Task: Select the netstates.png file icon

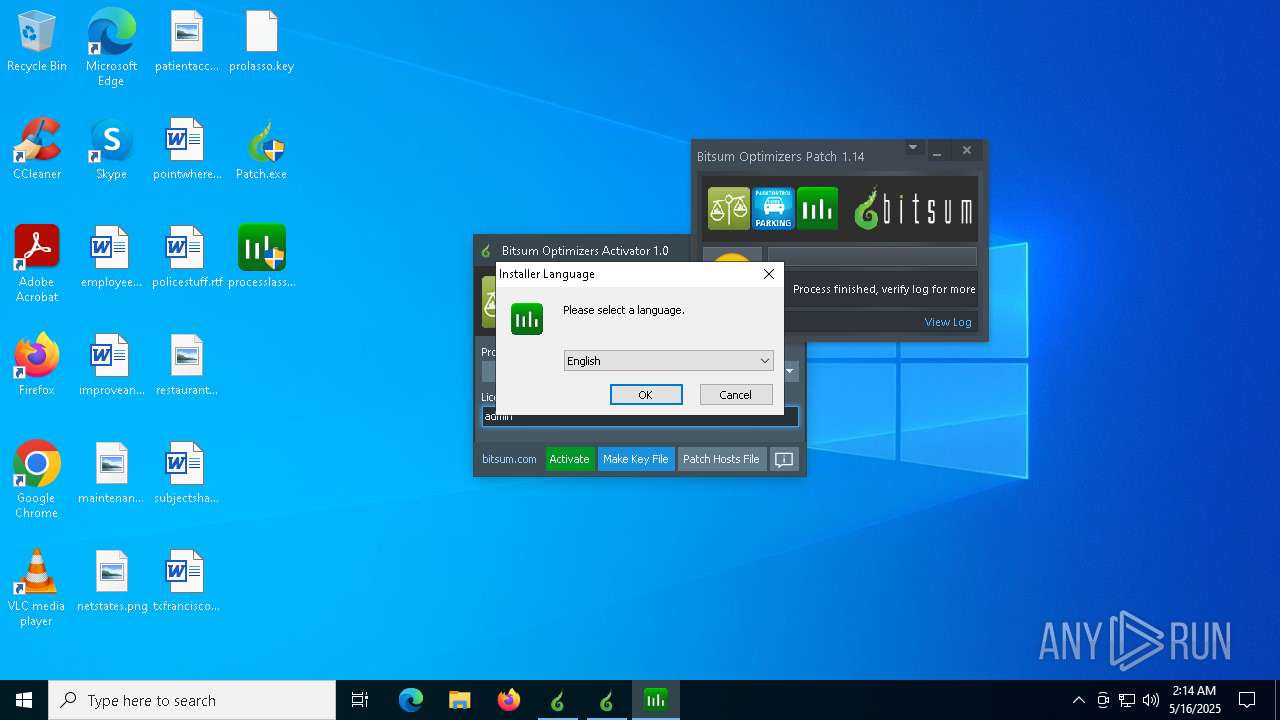Action: (111, 581)
